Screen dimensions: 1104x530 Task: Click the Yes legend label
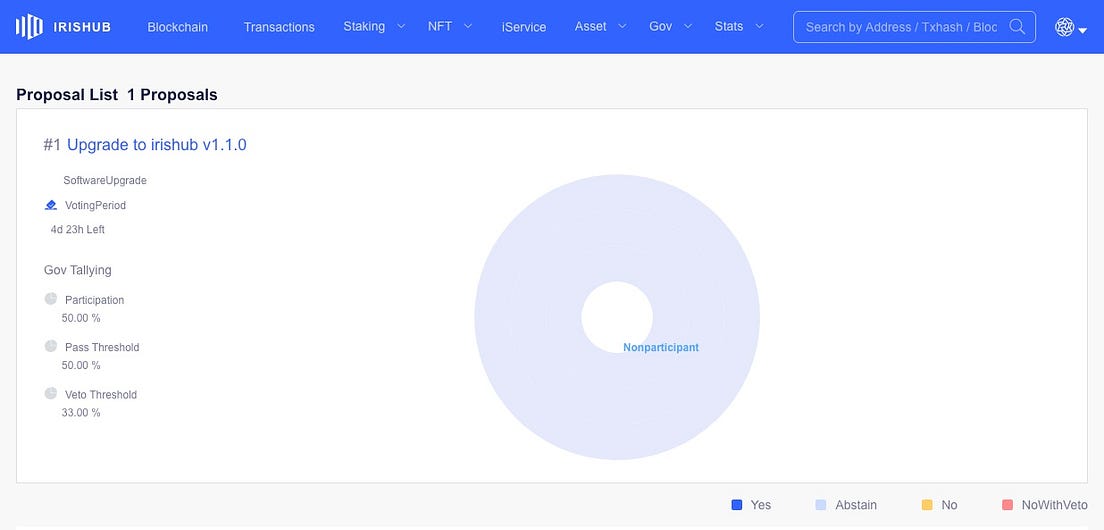[x=760, y=505]
